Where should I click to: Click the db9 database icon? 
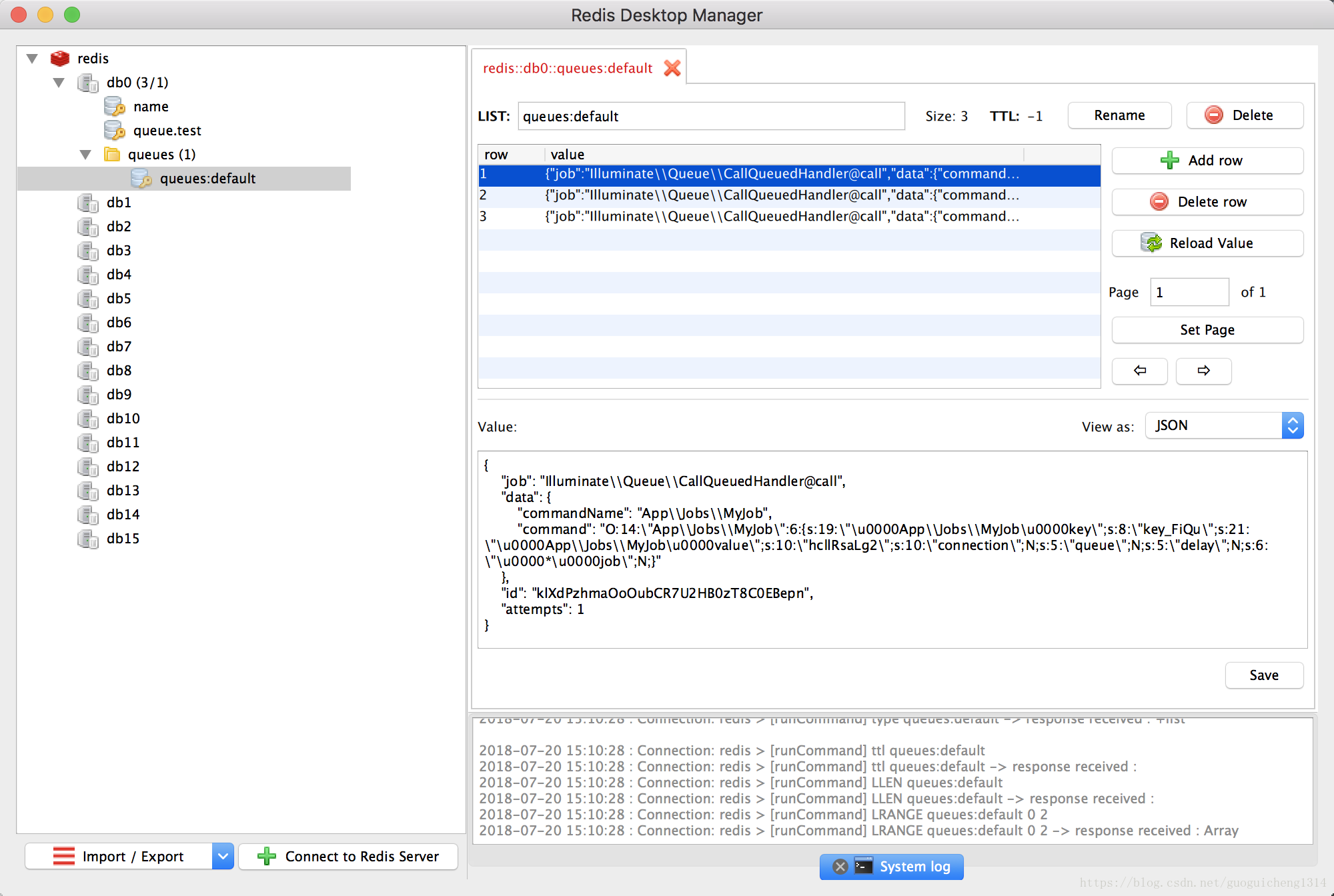(x=88, y=395)
